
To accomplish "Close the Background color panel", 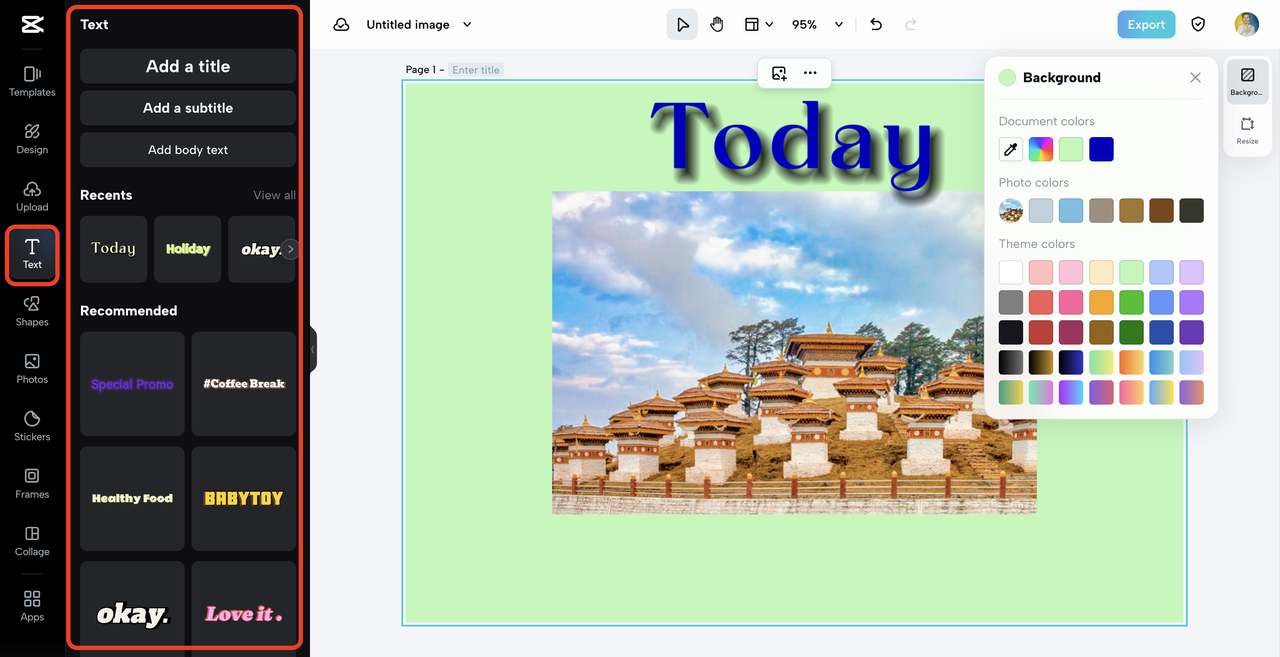I will [x=1195, y=78].
